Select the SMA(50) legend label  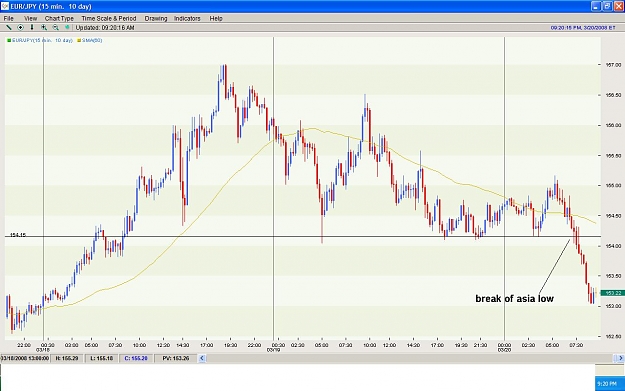coord(92,40)
